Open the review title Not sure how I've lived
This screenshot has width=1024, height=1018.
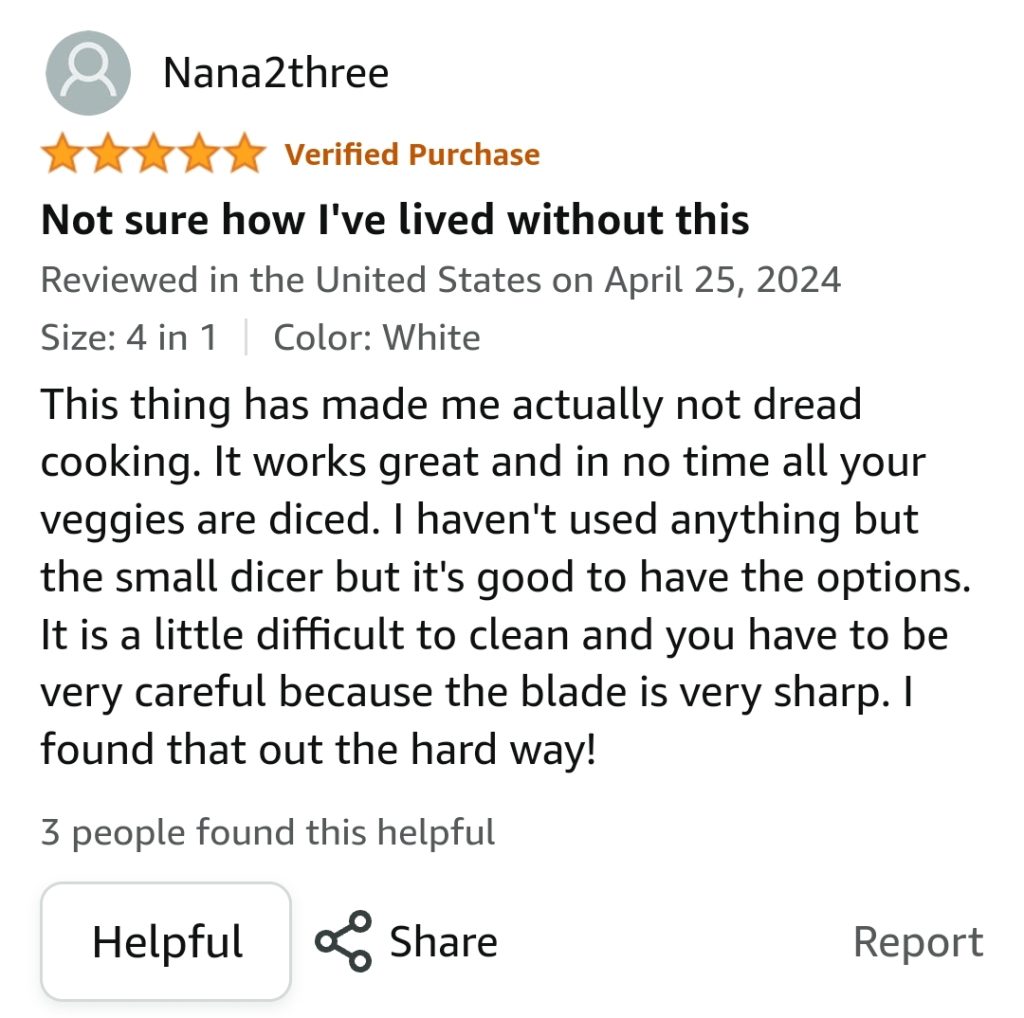point(395,219)
